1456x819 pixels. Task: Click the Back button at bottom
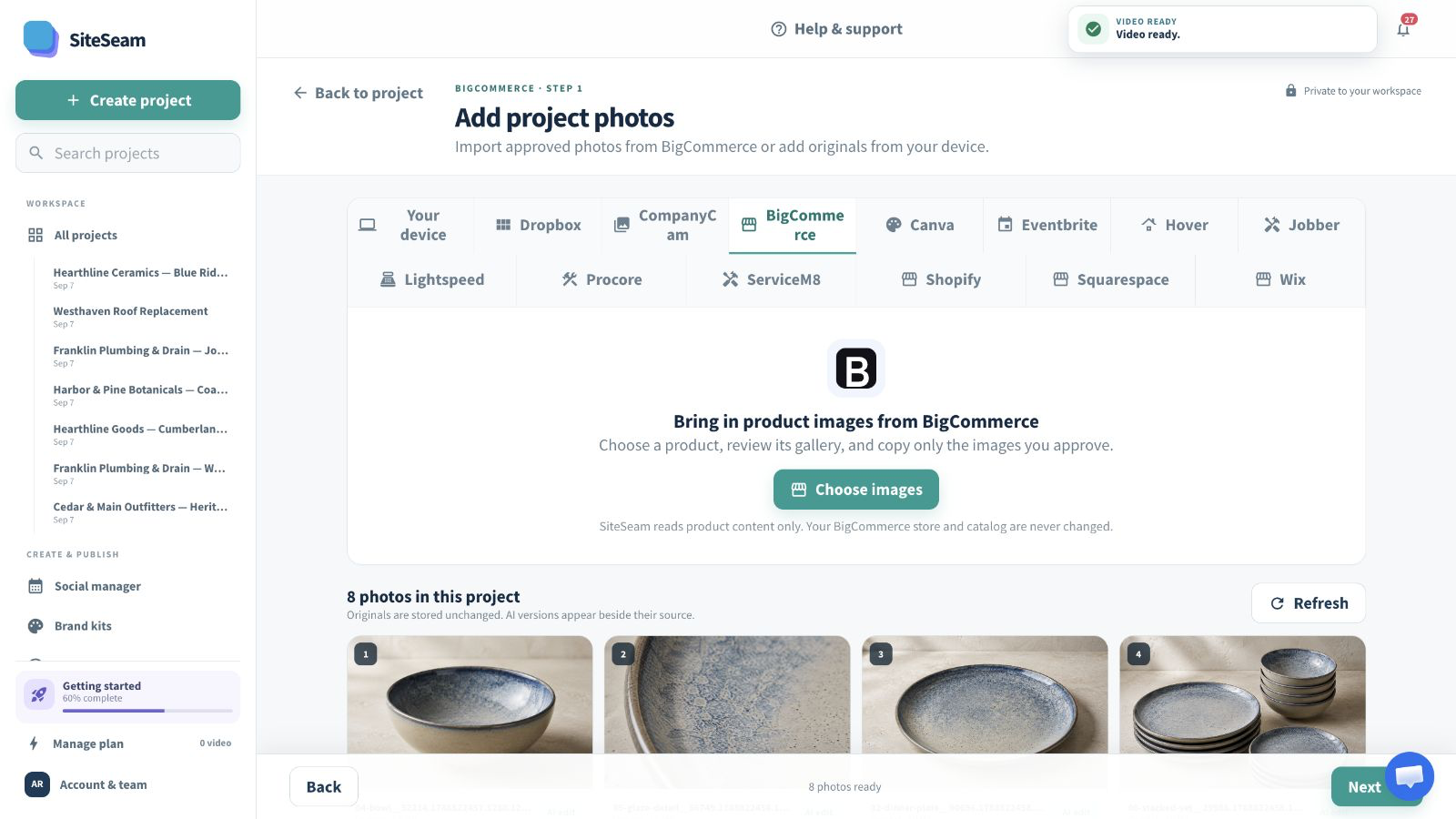click(324, 787)
